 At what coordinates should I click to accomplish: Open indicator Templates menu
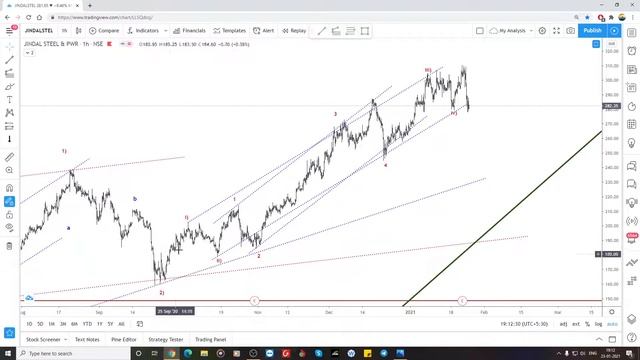click(x=229, y=31)
